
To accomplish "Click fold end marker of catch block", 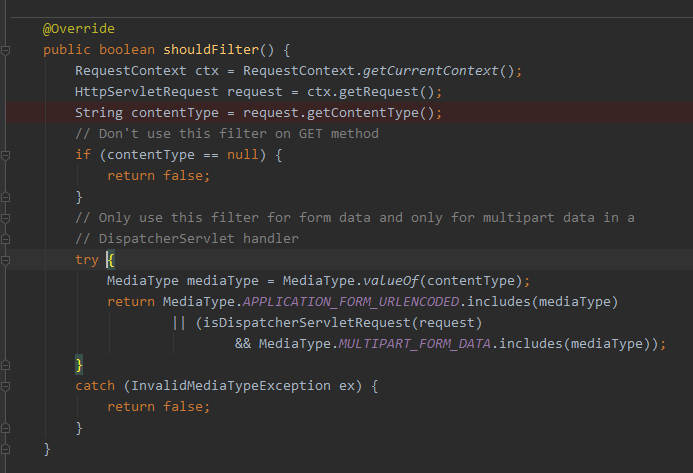I will click(x=6, y=428).
